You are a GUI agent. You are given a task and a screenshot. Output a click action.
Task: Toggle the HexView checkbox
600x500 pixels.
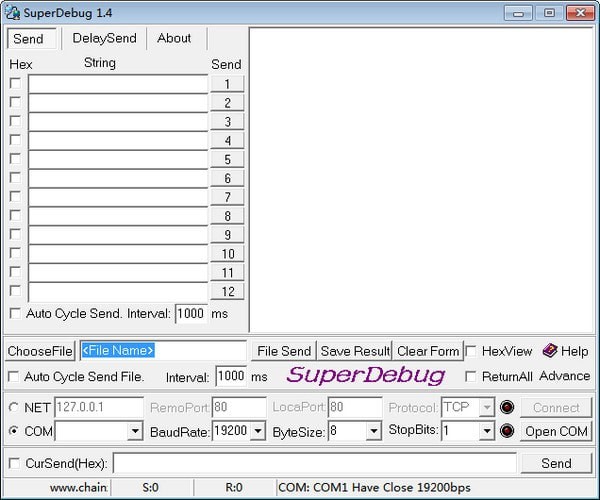pyautogui.click(x=471, y=351)
